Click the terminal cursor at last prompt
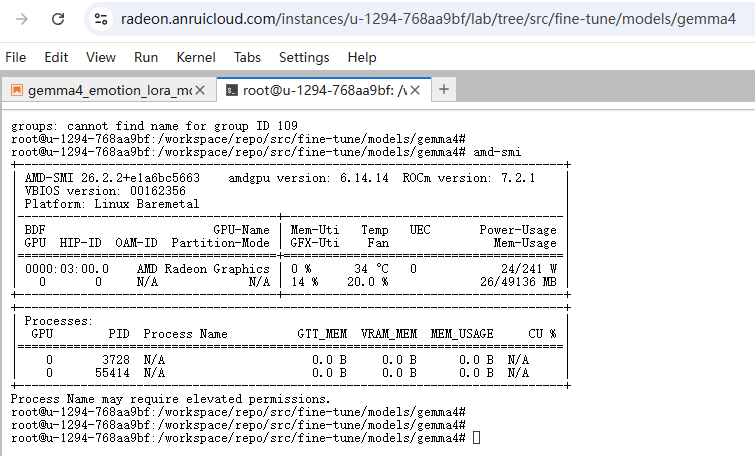This screenshot has width=755, height=456. pos(476,438)
